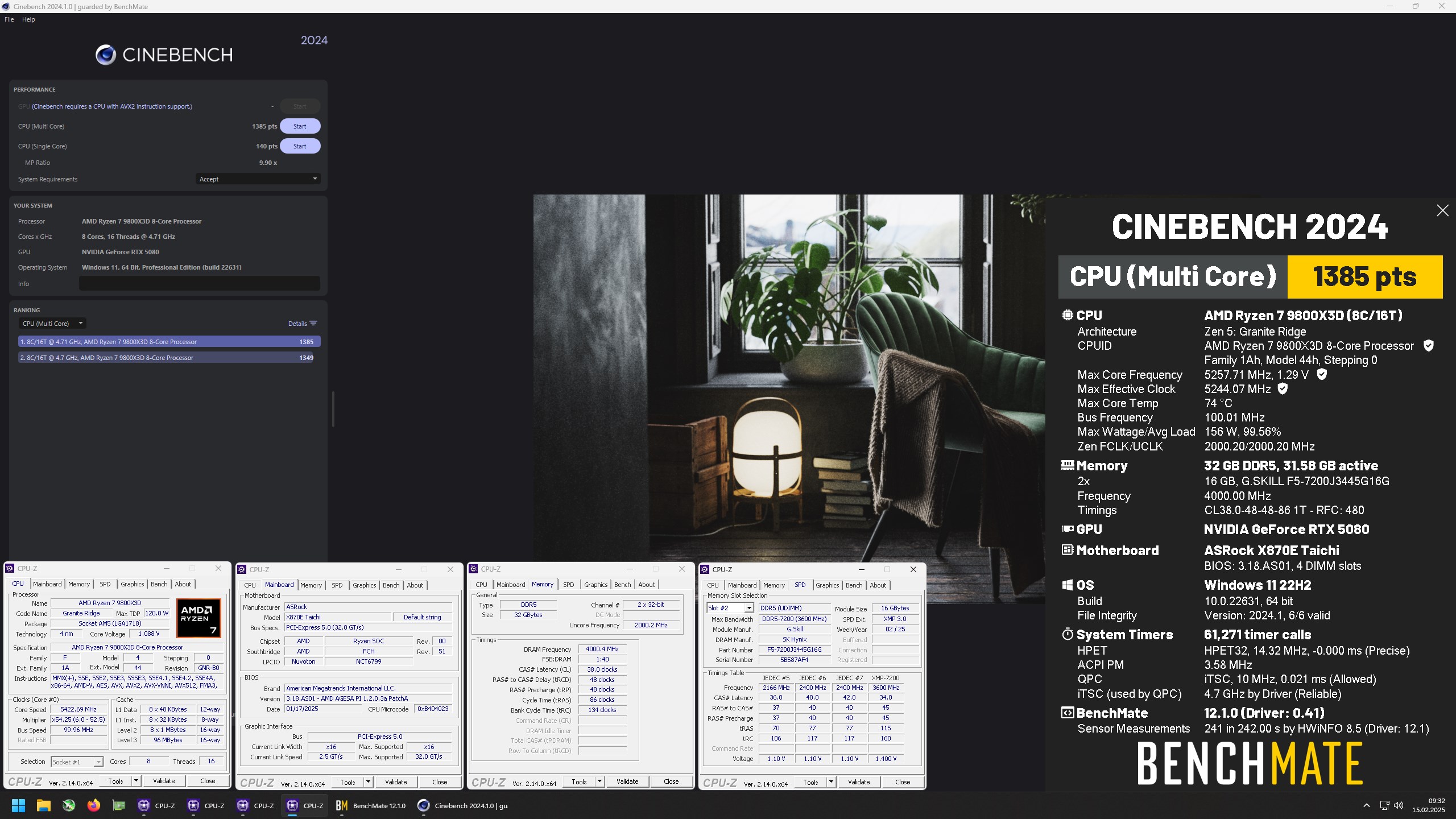This screenshot has height=819, width=1456.
Task: Click the Details filter icon in Ranking
Action: 313,323
